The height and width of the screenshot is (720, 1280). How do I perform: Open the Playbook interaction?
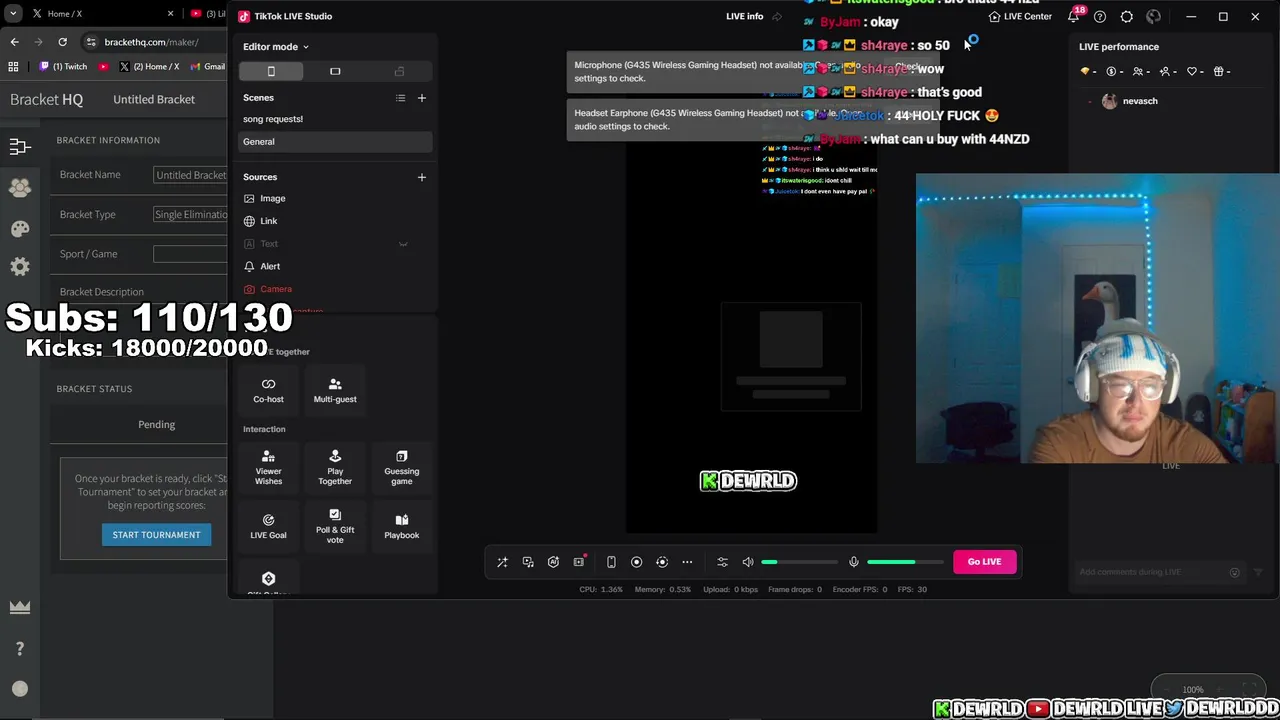point(401,527)
